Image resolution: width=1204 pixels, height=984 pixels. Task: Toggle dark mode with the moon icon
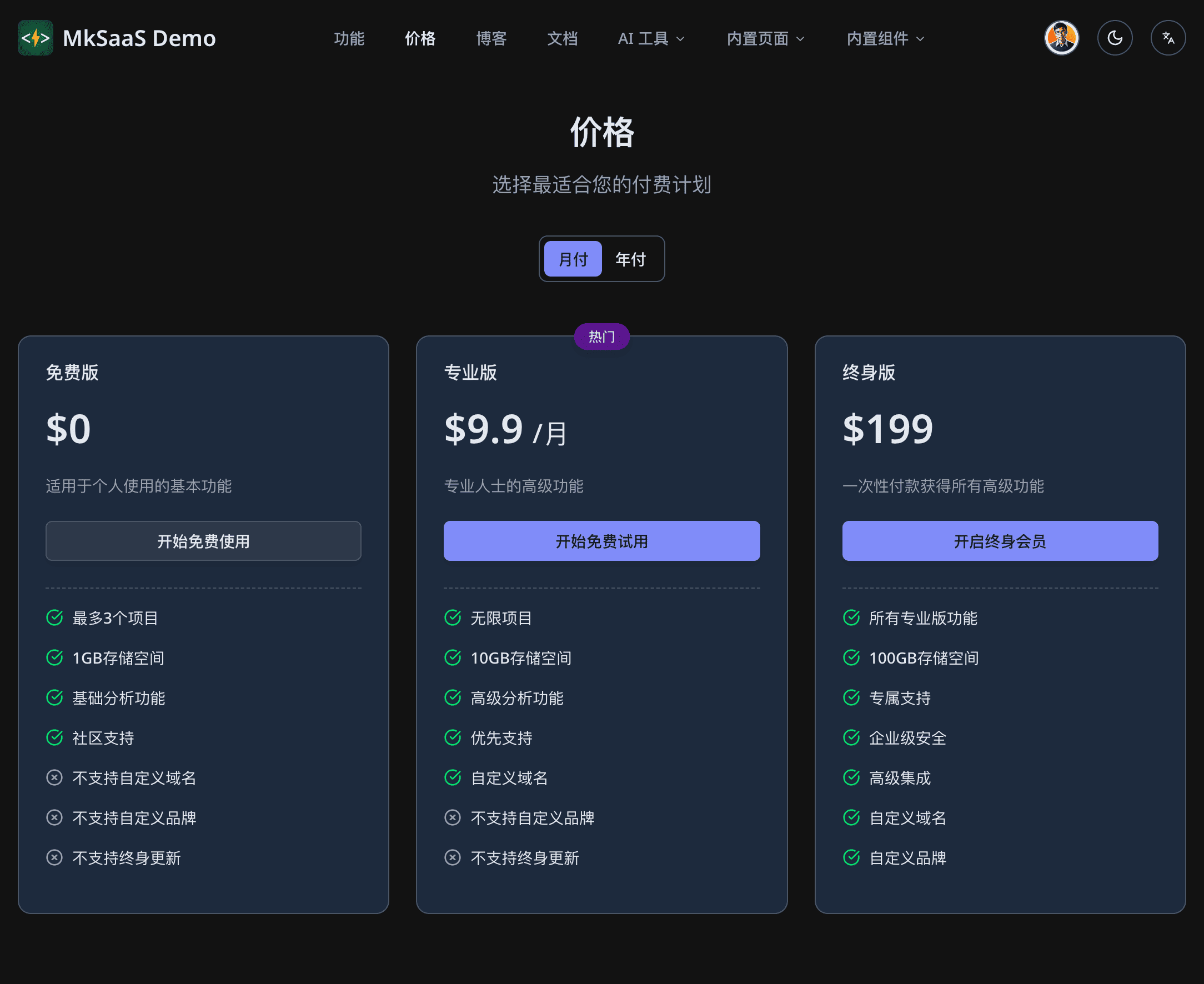tap(1115, 38)
